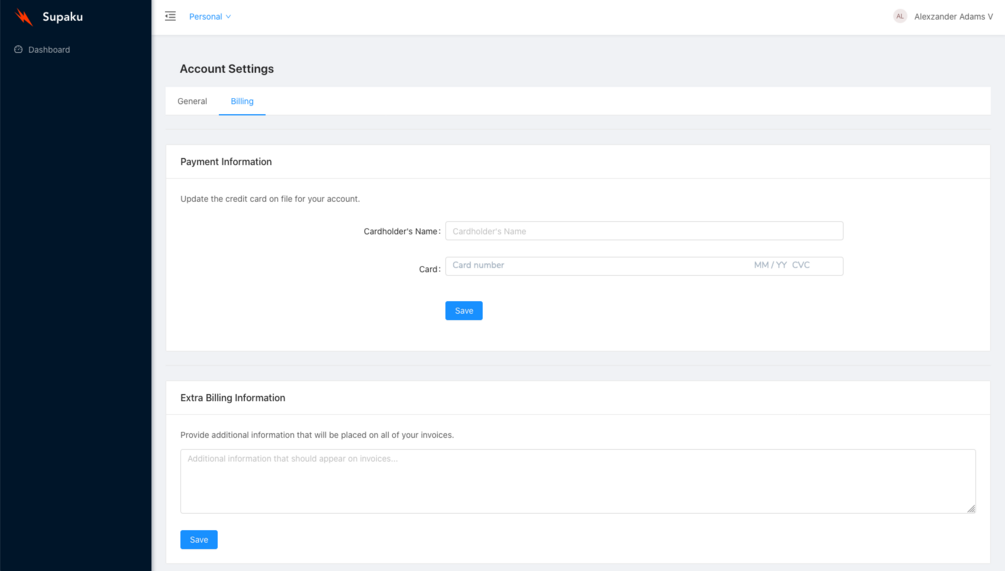The image size is (1005, 571).
Task: Focus the additional invoice information textarea
Action: pos(577,481)
